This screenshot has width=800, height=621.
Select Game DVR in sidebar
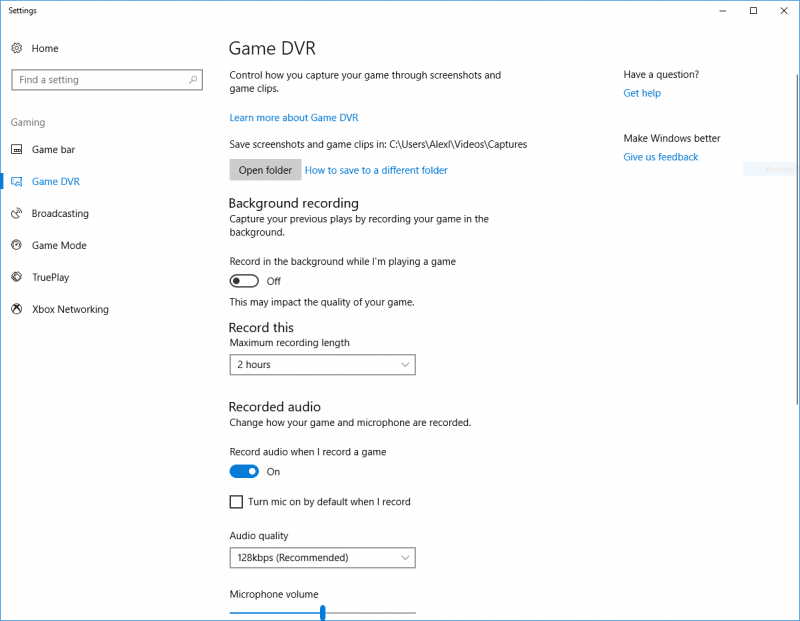pyautogui.click(x=56, y=182)
